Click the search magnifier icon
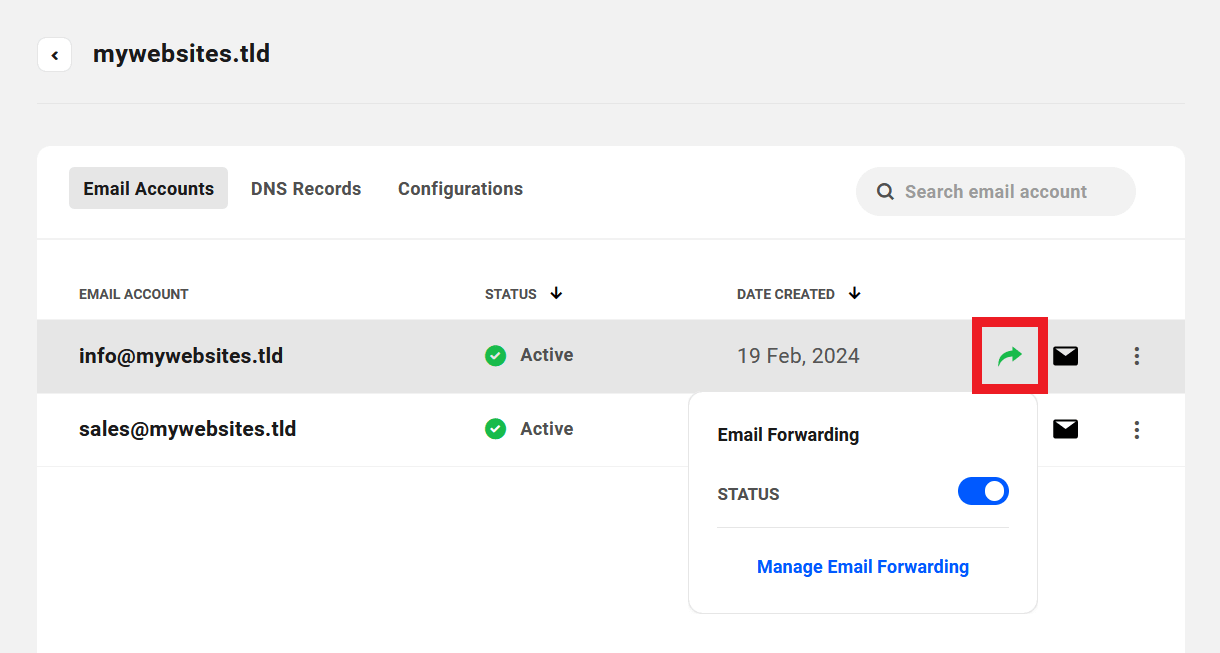The width and height of the screenshot is (1220, 653). click(x=885, y=192)
